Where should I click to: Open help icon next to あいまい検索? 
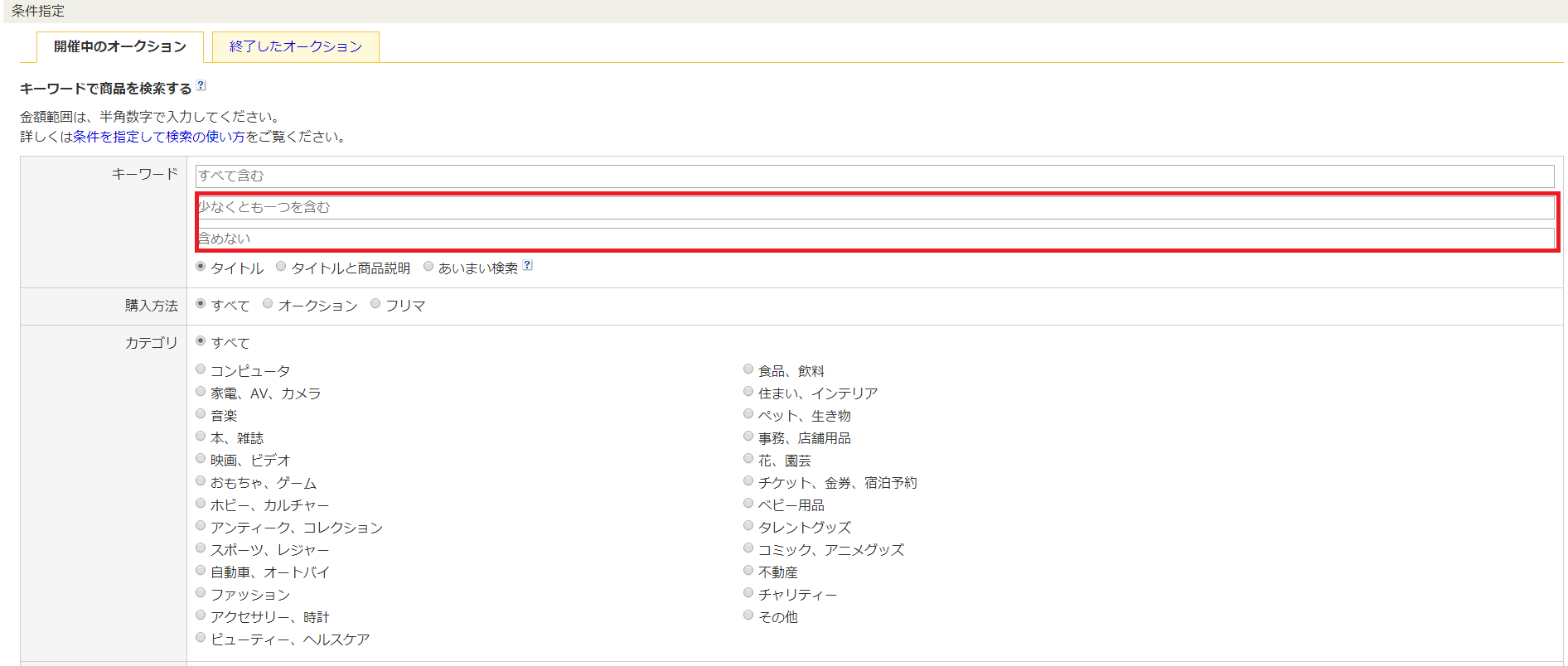pyautogui.click(x=528, y=266)
